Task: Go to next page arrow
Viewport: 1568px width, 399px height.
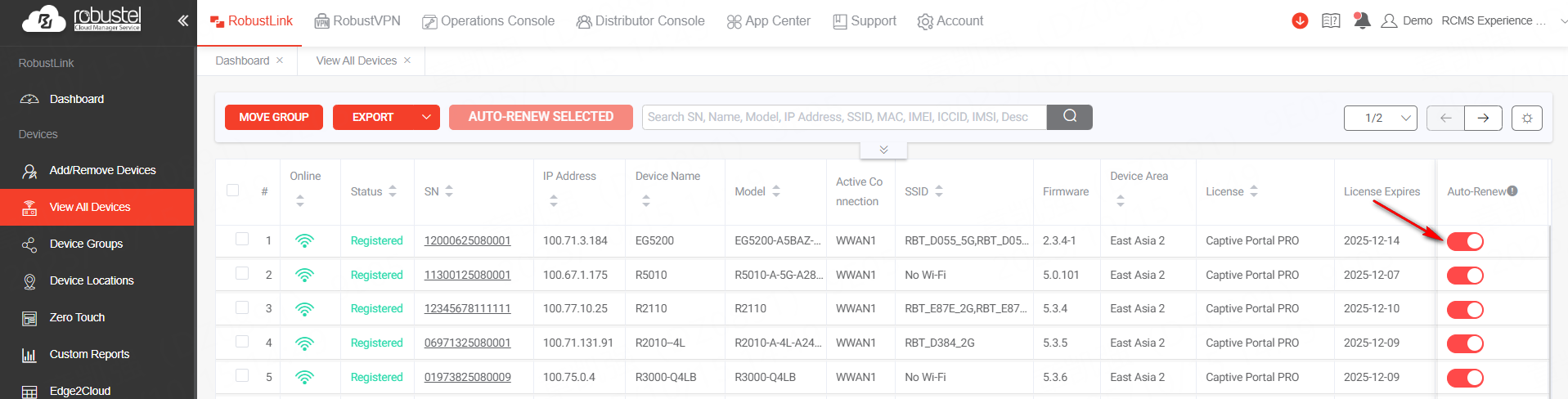Action: (1483, 118)
